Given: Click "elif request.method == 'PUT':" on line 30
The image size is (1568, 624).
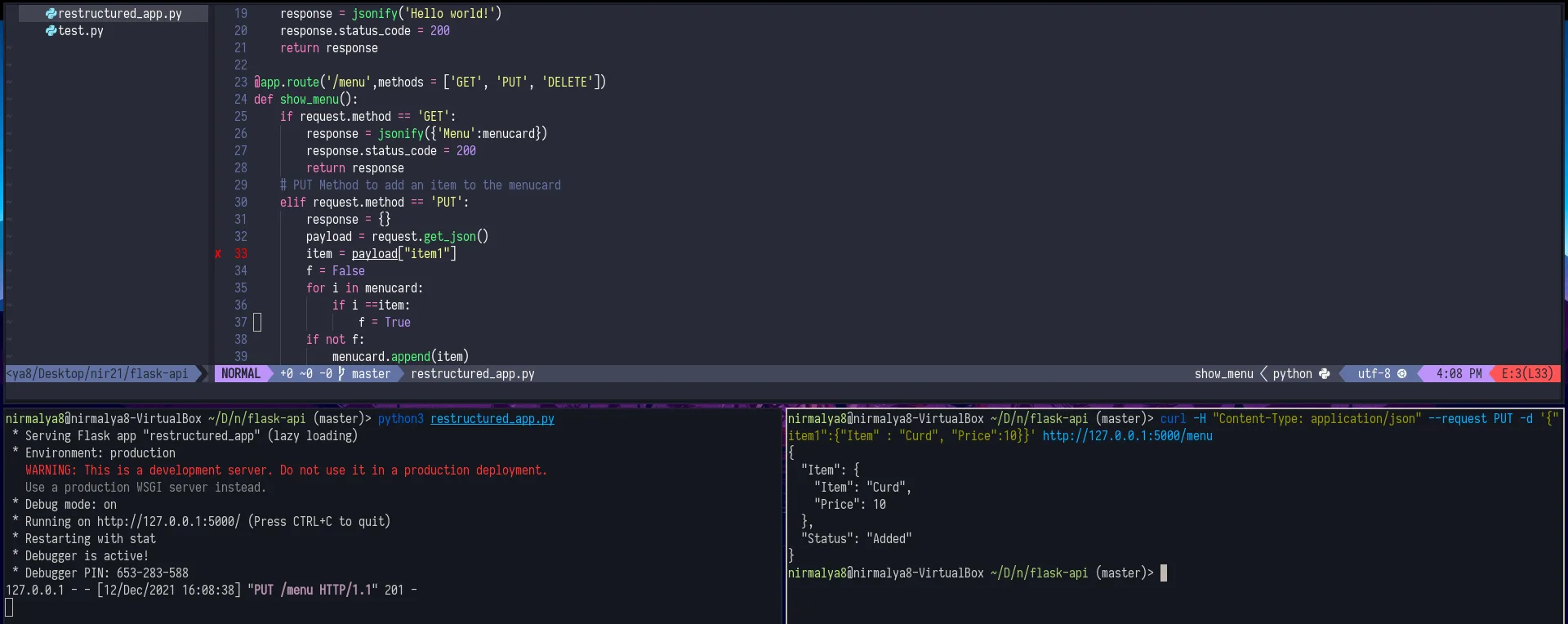Looking at the screenshot, I should point(374,203).
